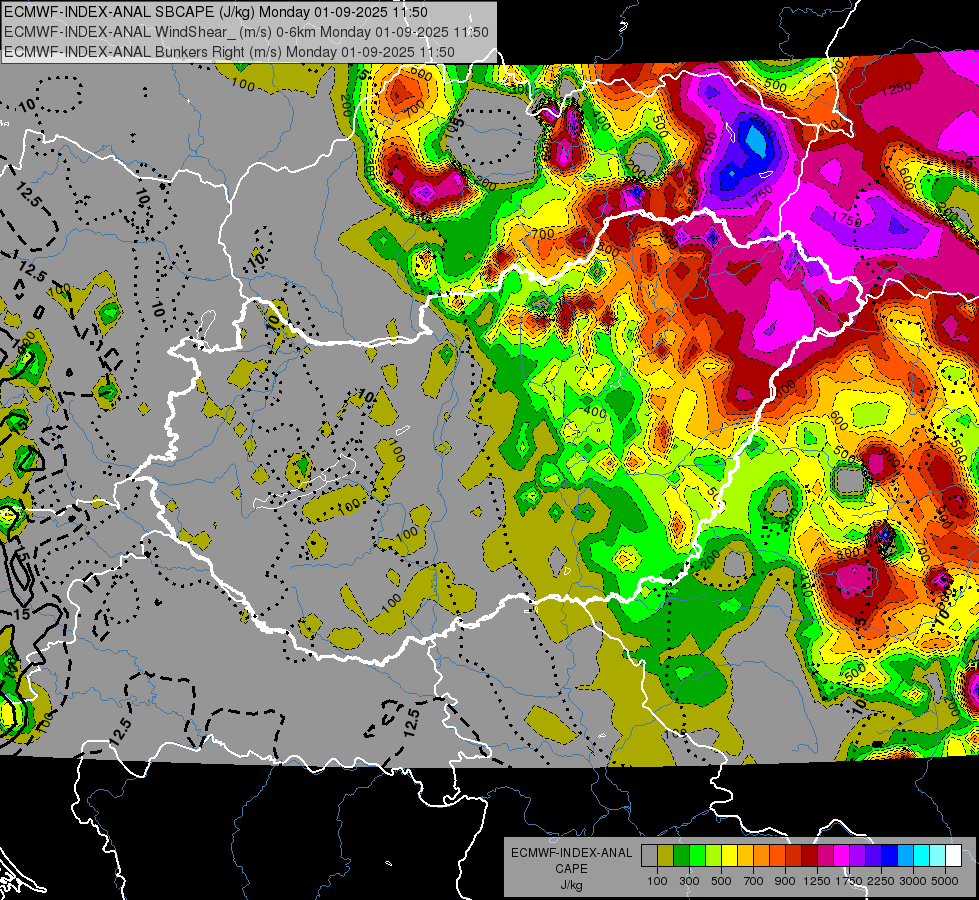Click the gray legend swatch below 100
979x900 pixels.
tap(649, 855)
